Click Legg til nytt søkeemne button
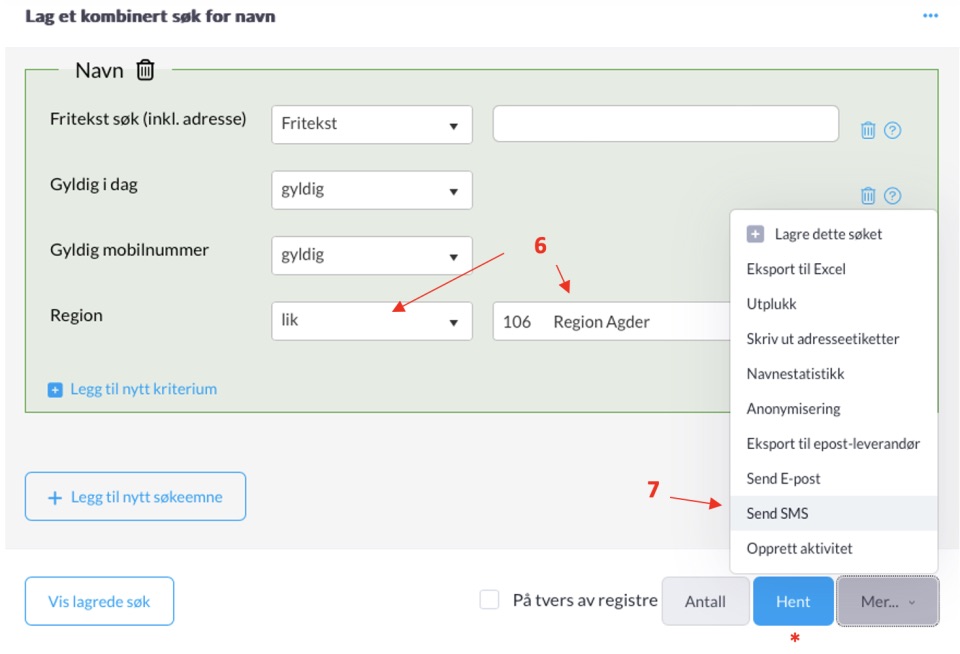Viewport: 960px width, 654px height. (x=135, y=497)
